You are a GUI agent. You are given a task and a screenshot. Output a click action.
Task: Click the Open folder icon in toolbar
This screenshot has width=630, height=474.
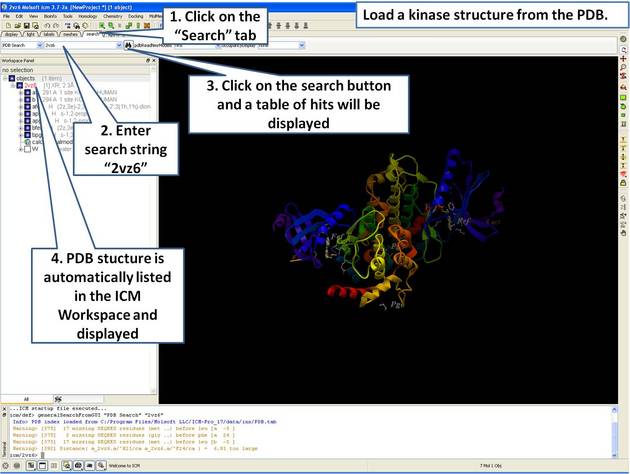[x=15, y=25]
